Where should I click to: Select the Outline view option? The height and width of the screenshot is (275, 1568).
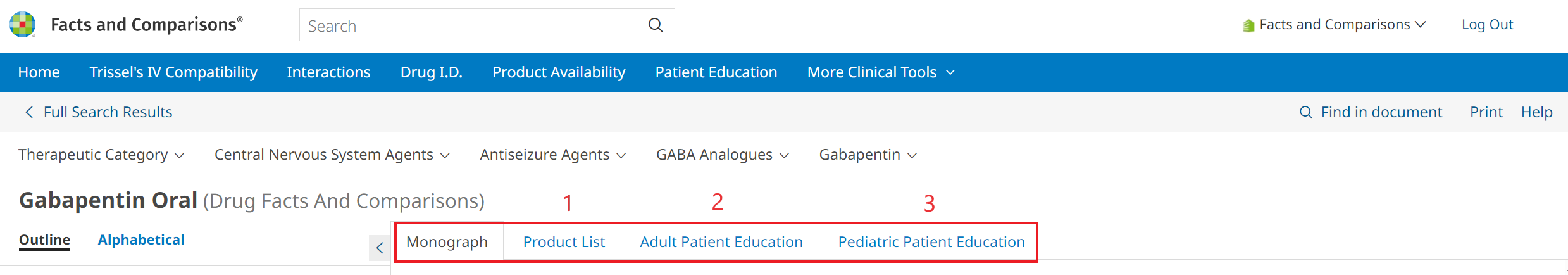pyautogui.click(x=44, y=240)
